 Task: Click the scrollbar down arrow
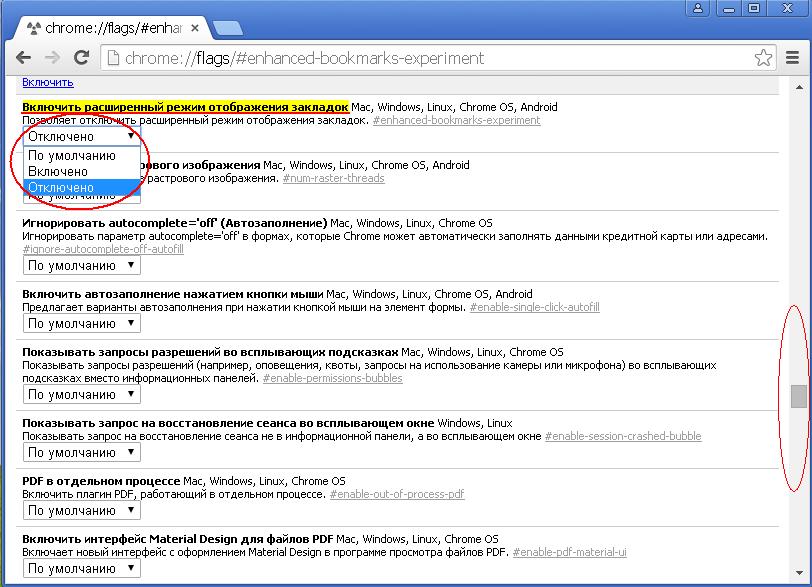pos(799,573)
